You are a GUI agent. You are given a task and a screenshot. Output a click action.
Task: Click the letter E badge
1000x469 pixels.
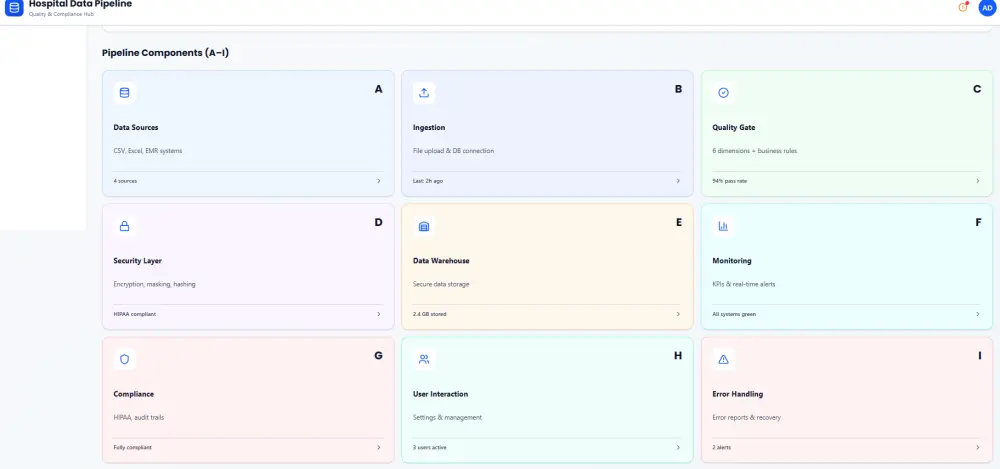click(679, 223)
